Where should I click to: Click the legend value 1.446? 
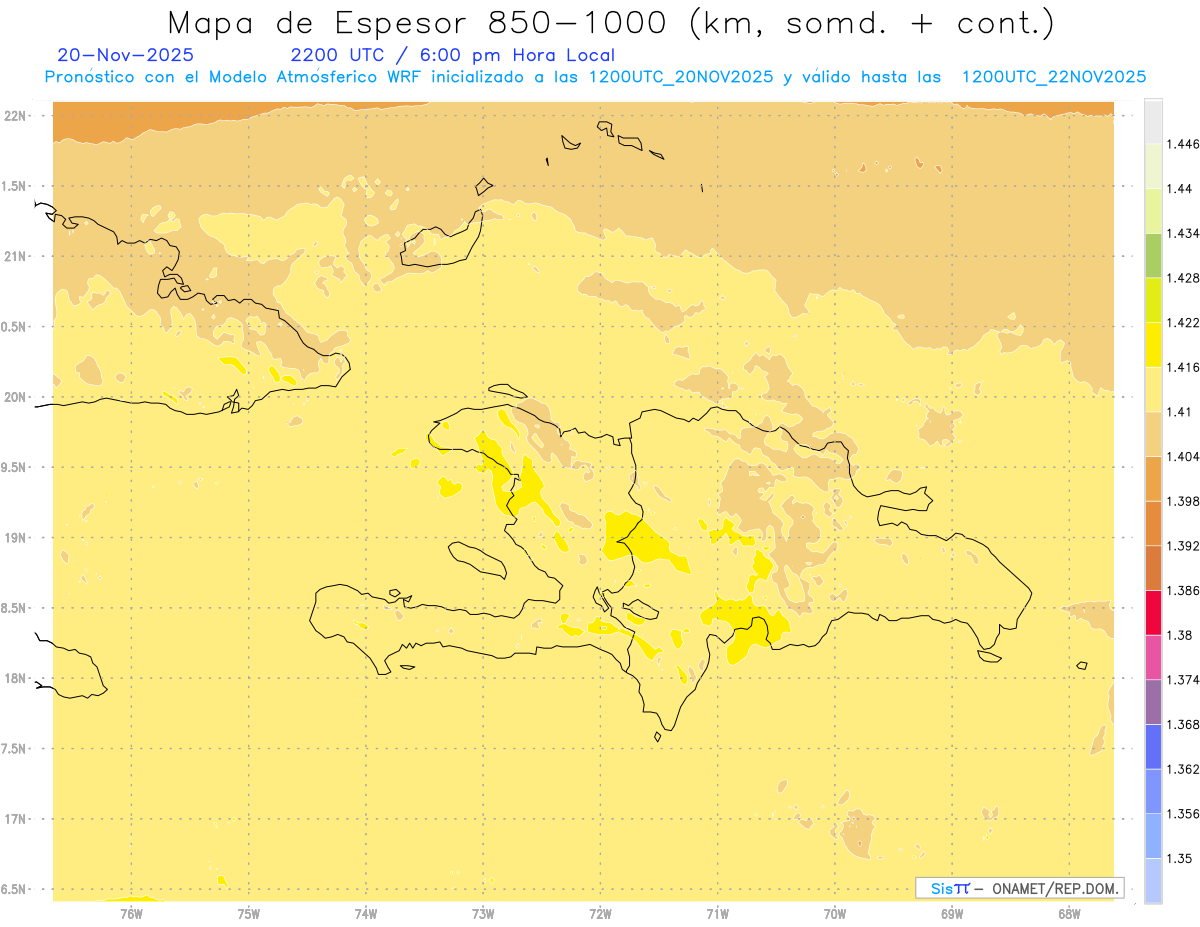(1183, 144)
